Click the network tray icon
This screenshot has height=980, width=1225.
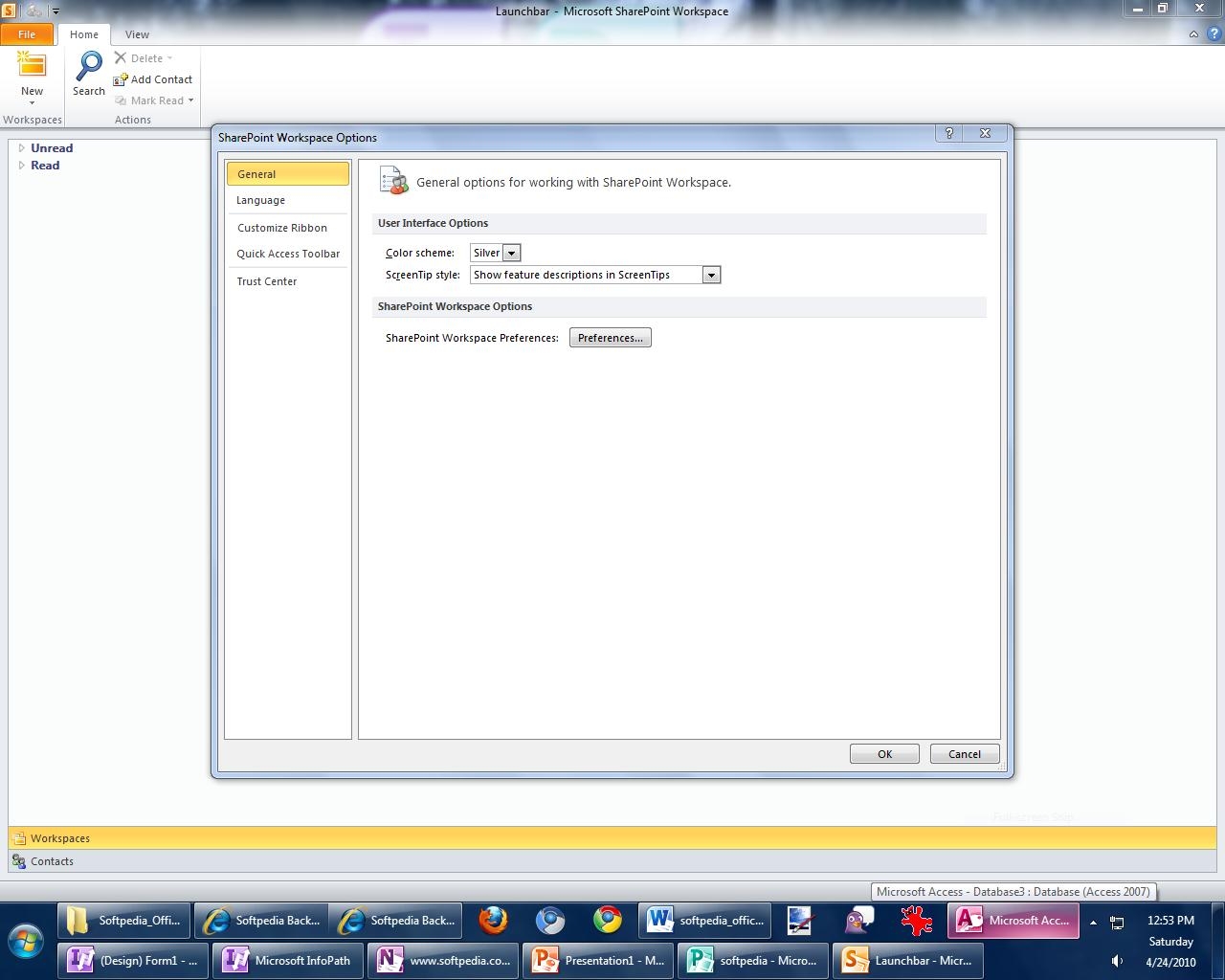point(1117,923)
